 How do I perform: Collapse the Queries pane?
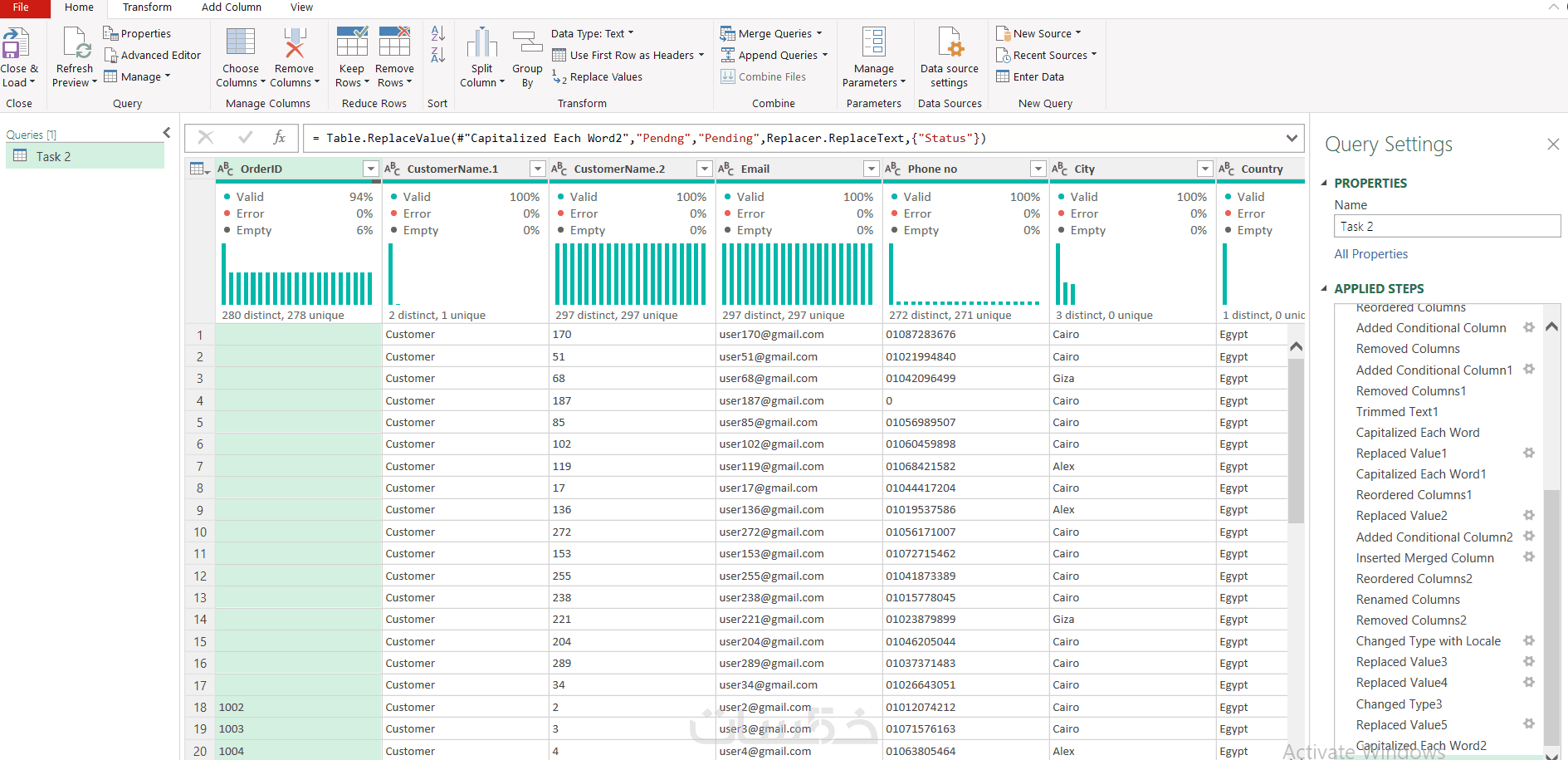point(167,133)
